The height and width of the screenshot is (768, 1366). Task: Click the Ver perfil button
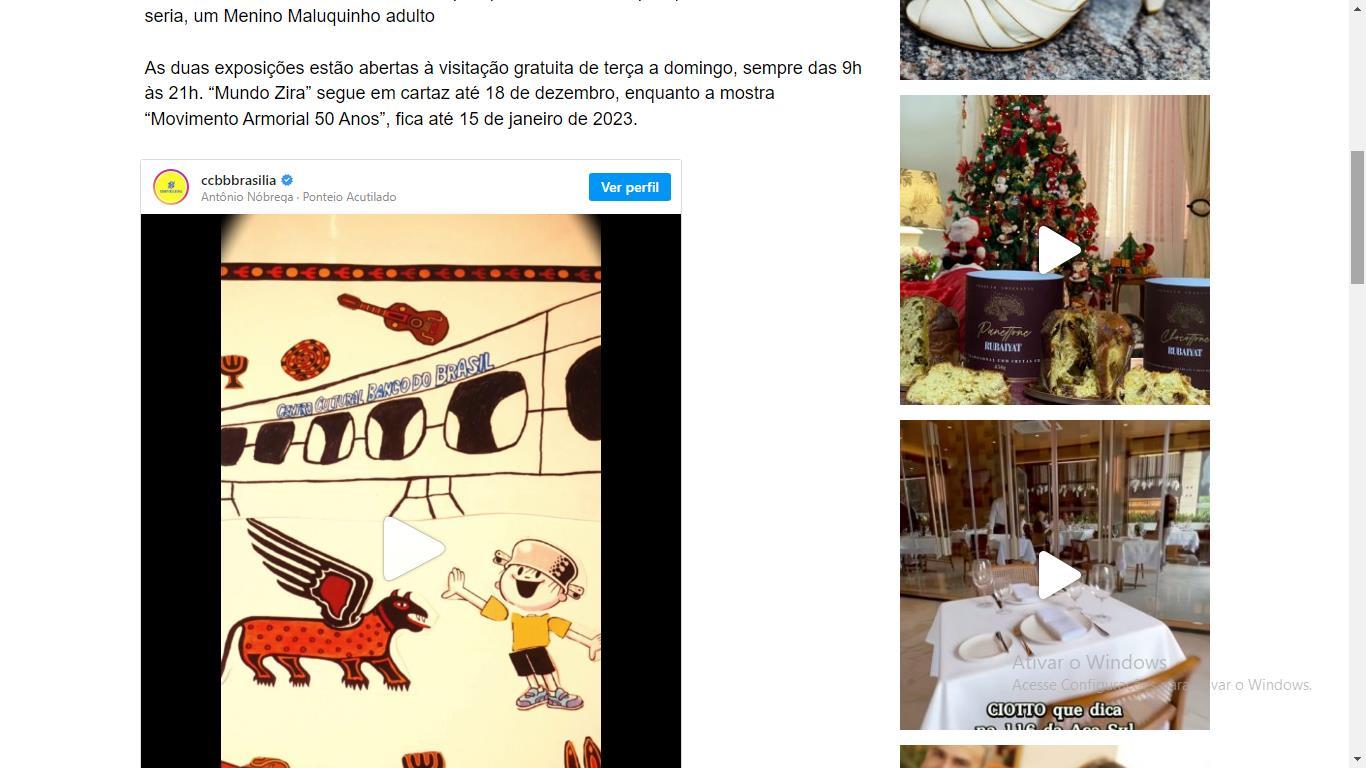tap(630, 187)
